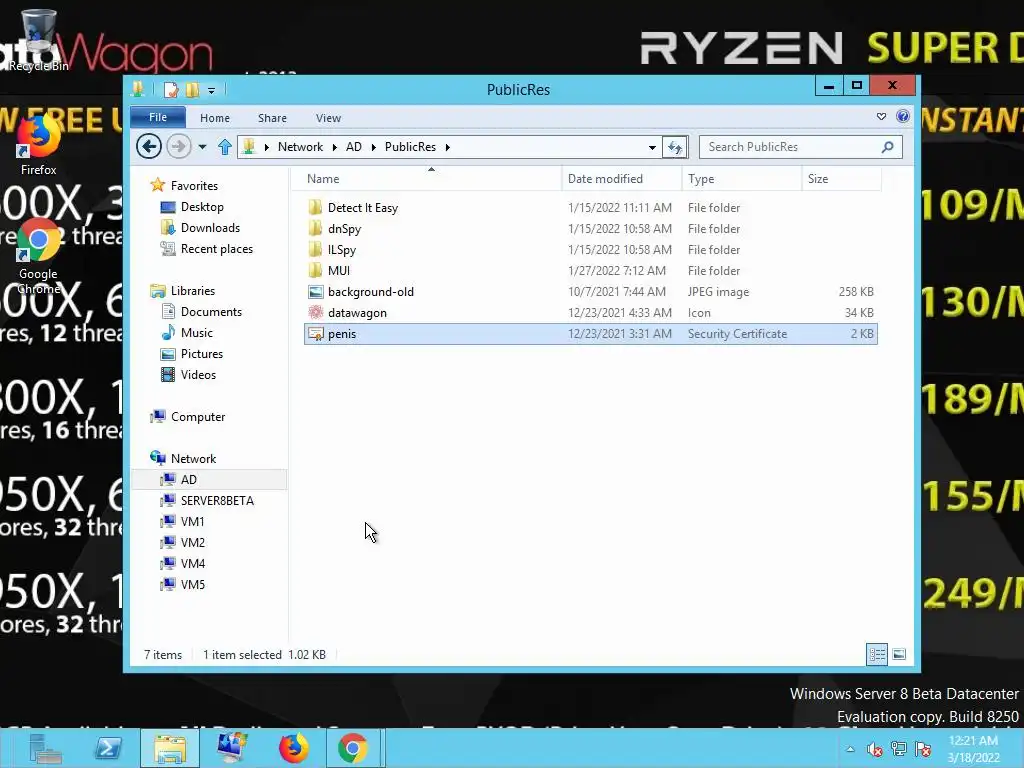Sort files by Date modified column
This screenshot has height=768, width=1024.
(x=622, y=179)
